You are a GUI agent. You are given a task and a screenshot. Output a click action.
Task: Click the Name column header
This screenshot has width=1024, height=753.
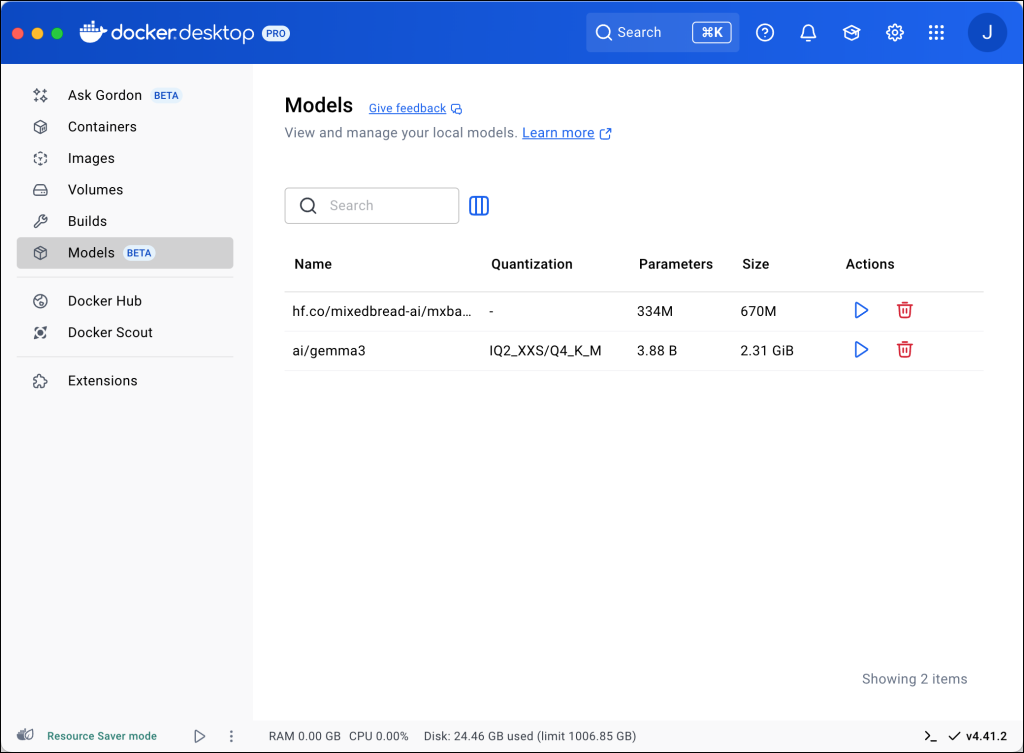(313, 264)
